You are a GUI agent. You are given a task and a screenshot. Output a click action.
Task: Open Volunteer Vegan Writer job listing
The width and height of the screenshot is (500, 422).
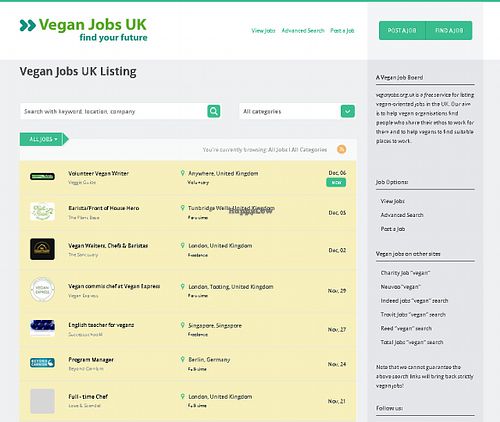tap(98, 173)
